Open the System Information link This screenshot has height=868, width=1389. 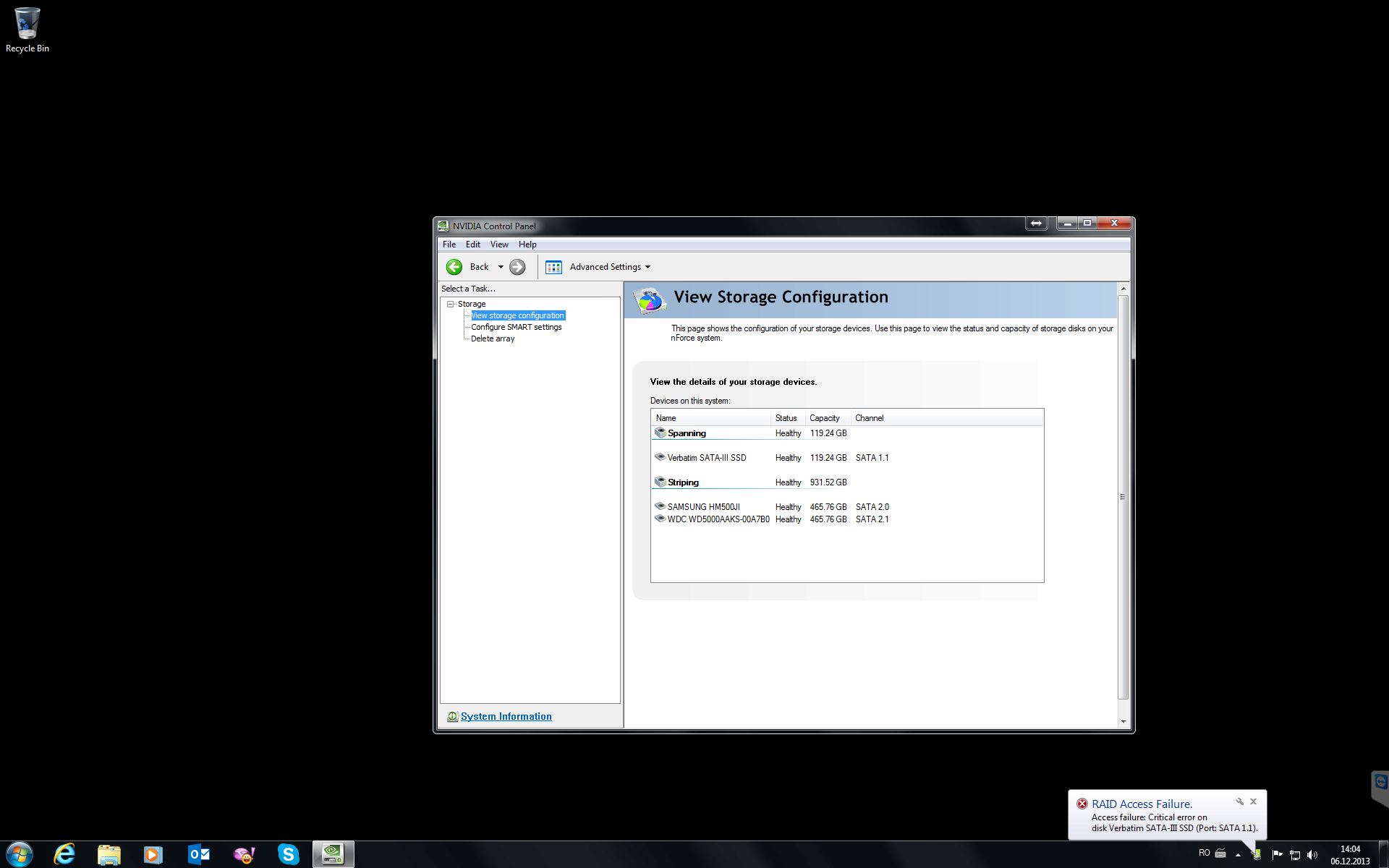tap(506, 716)
